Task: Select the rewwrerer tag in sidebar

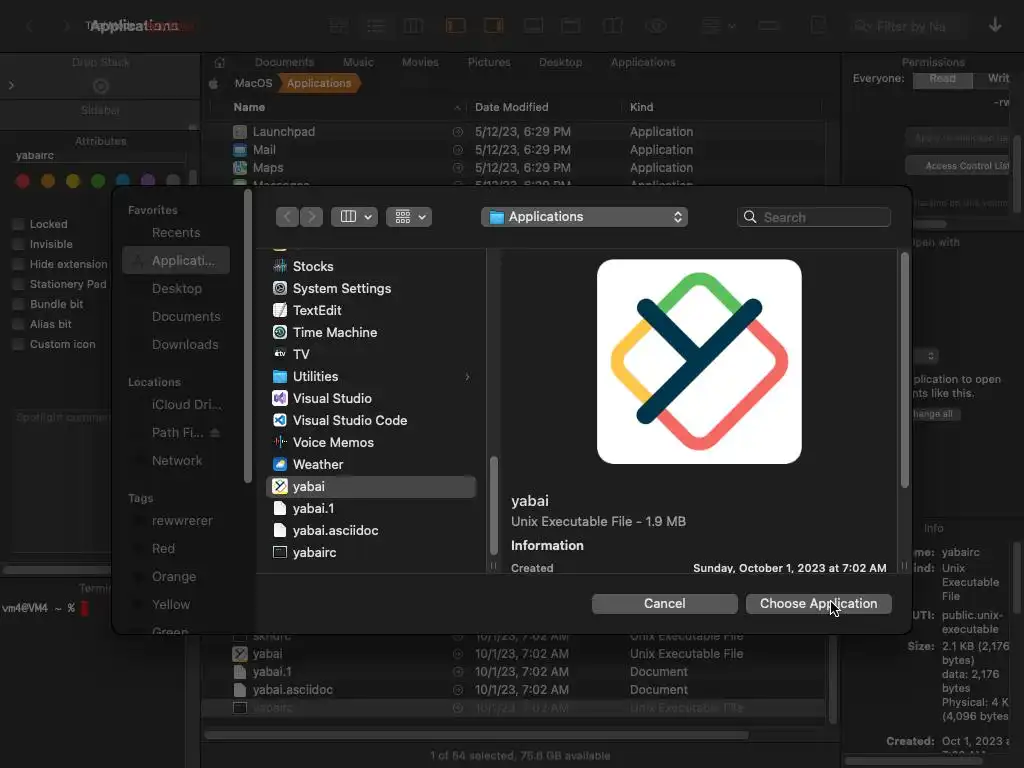Action: click(x=176, y=520)
